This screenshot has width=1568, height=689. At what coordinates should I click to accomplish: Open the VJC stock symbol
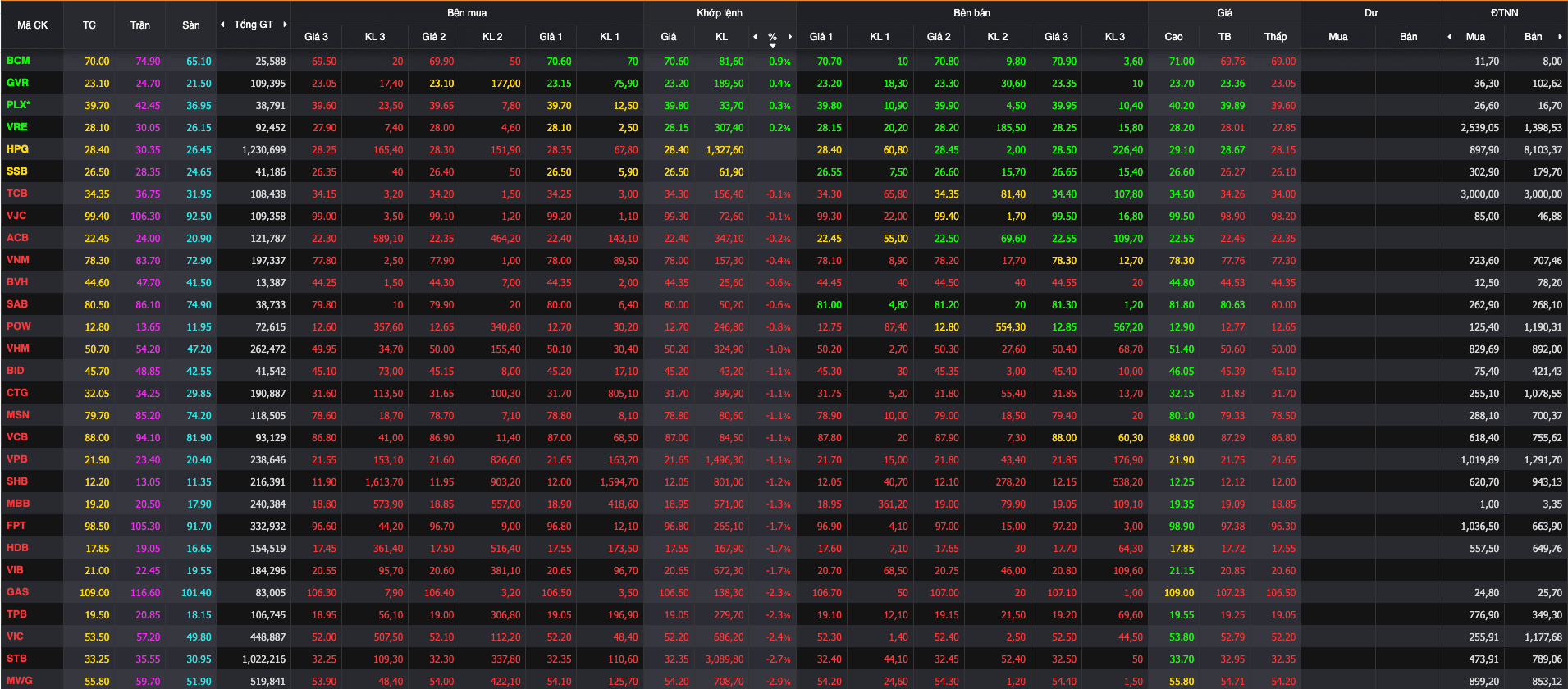16,216
